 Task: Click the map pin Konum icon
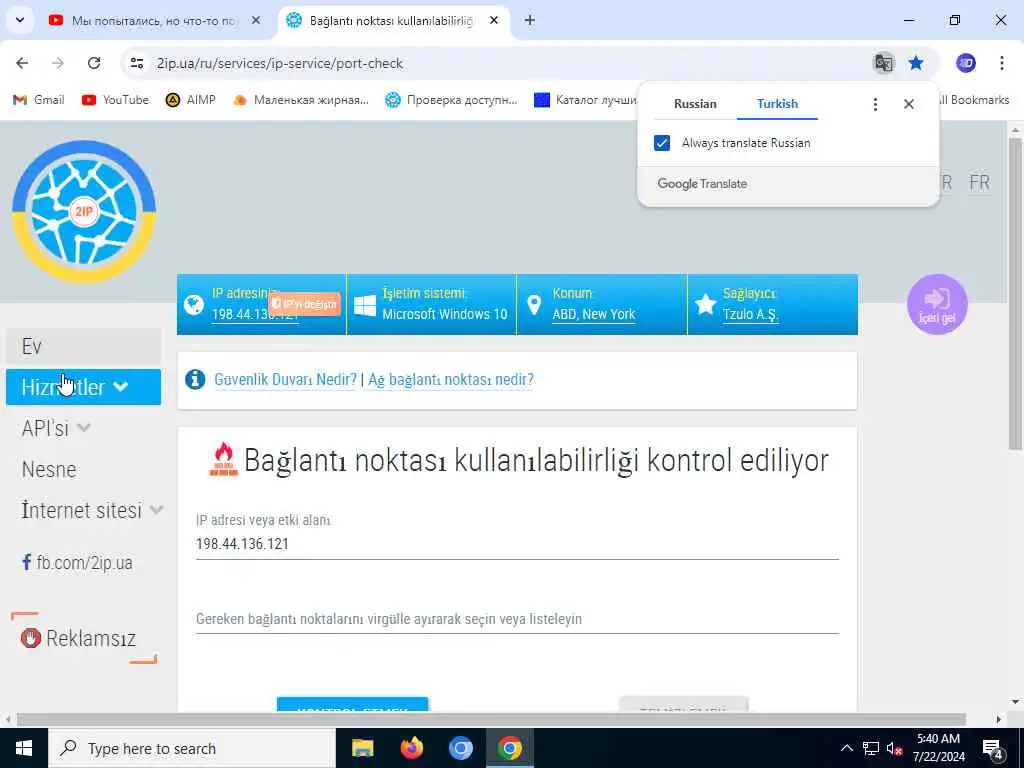[534, 305]
